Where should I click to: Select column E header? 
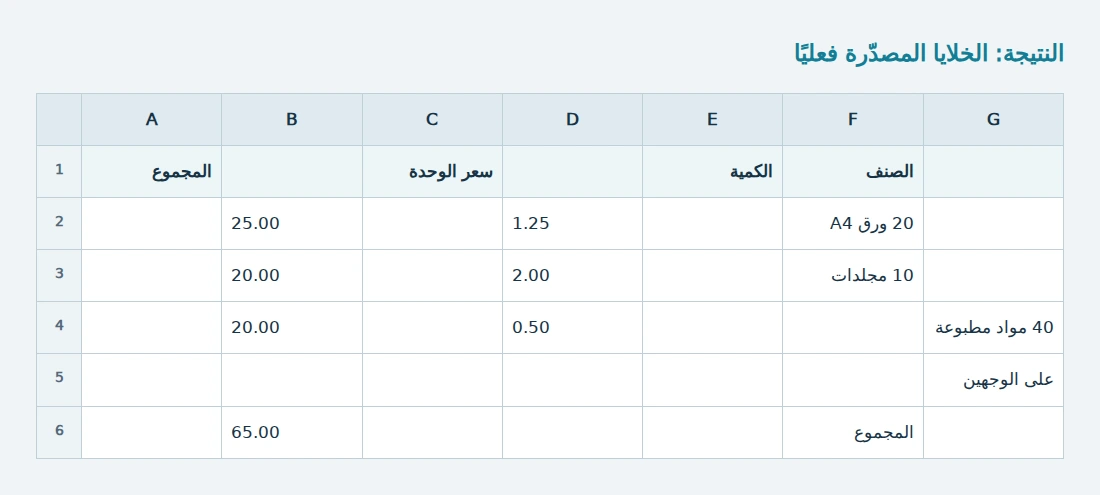tap(713, 120)
